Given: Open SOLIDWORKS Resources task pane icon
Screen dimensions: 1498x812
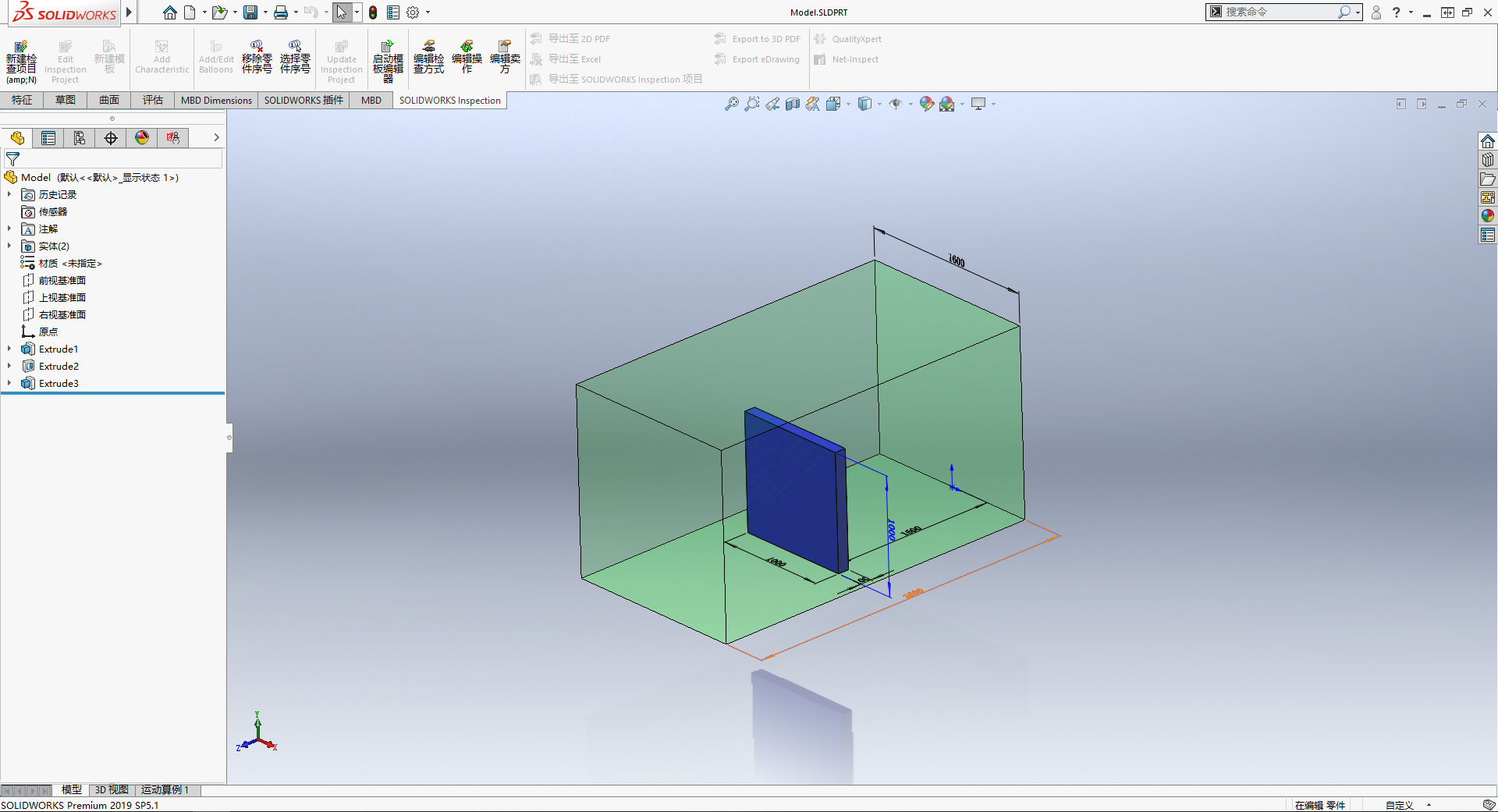Looking at the screenshot, I should click(1488, 141).
